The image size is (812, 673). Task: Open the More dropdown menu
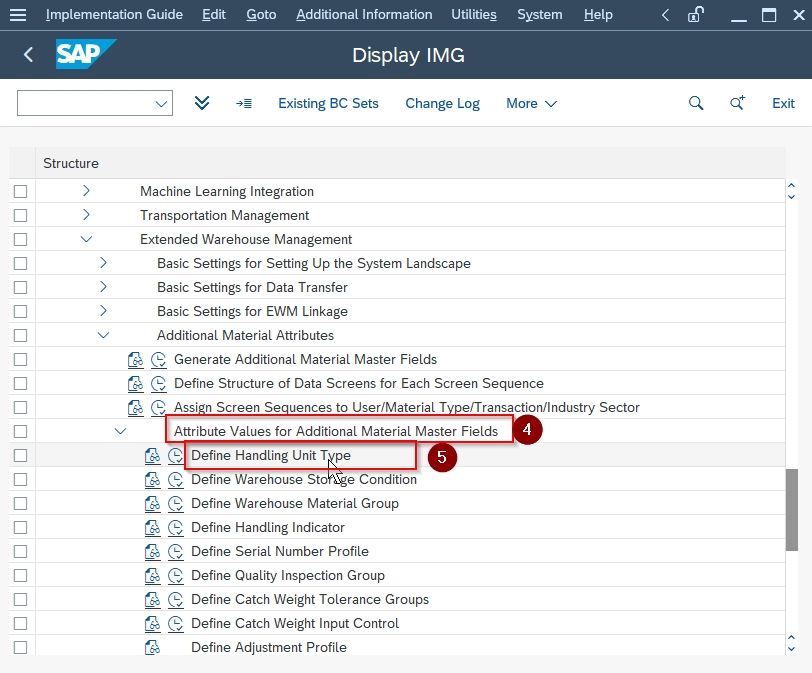coord(531,104)
